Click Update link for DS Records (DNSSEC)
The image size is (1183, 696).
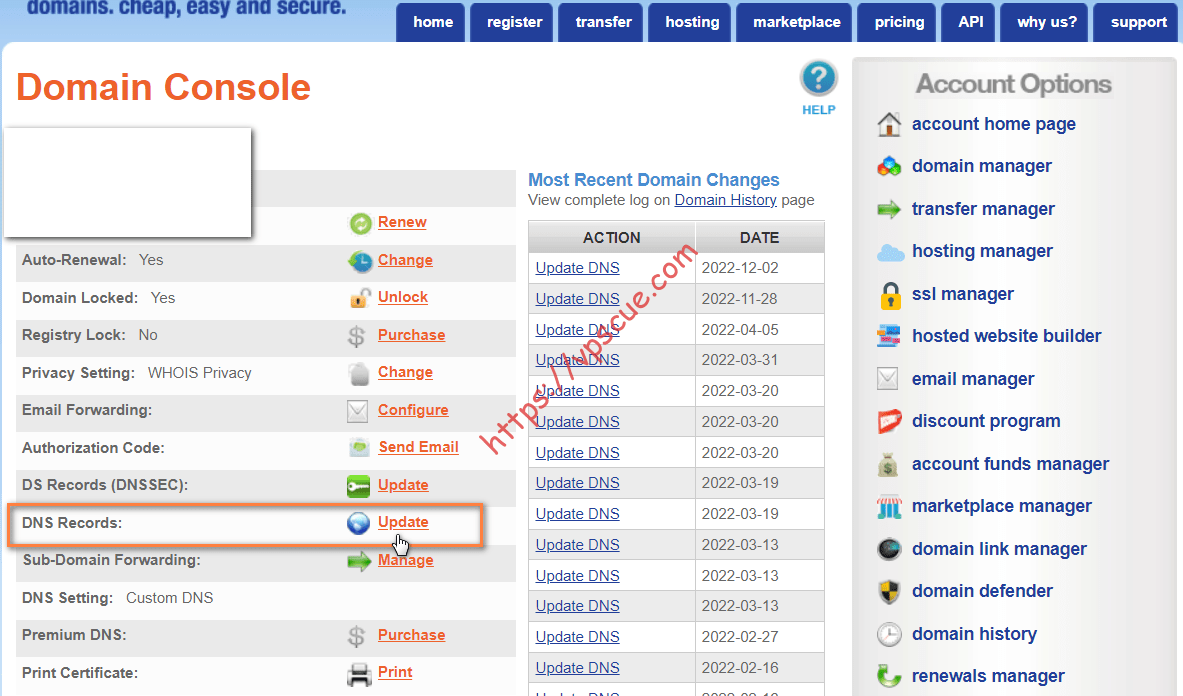(x=403, y=485)
